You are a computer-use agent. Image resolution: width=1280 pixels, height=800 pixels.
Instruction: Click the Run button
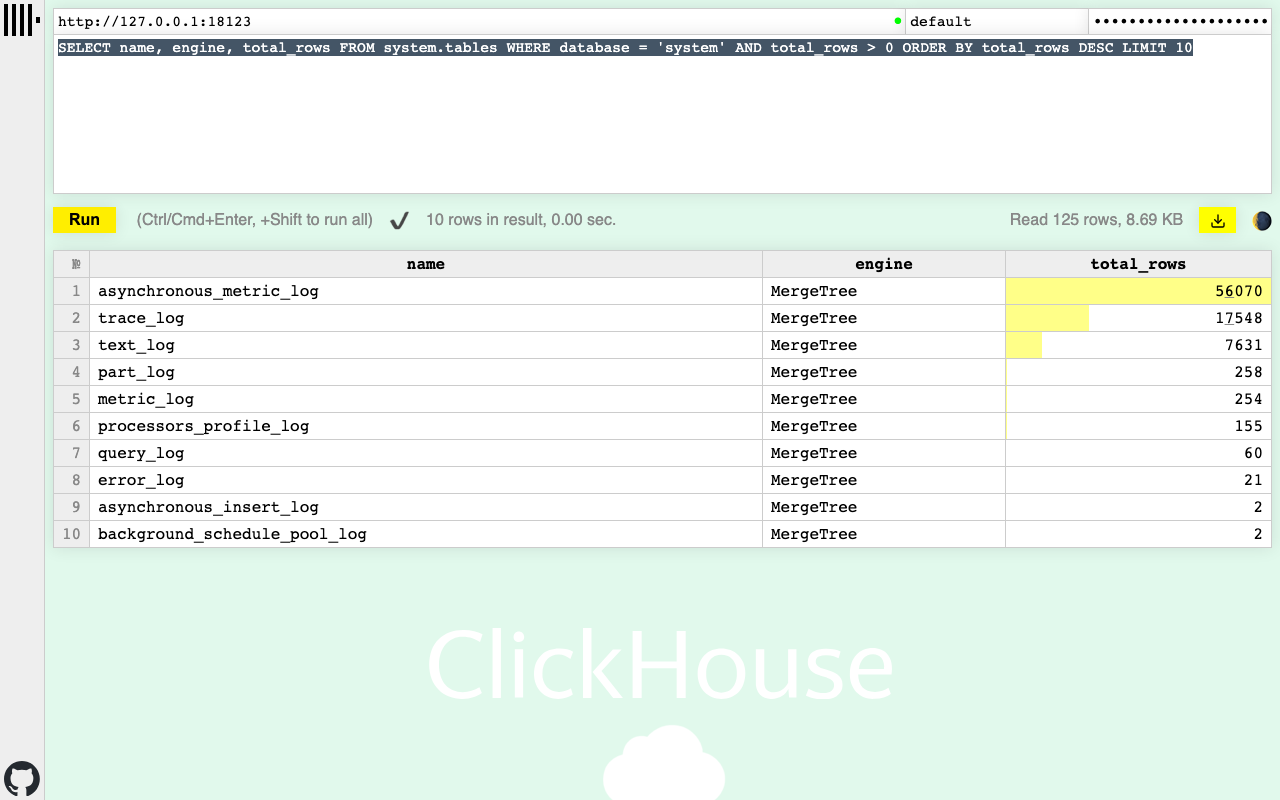pyautogui.click(x=84, y=220)
